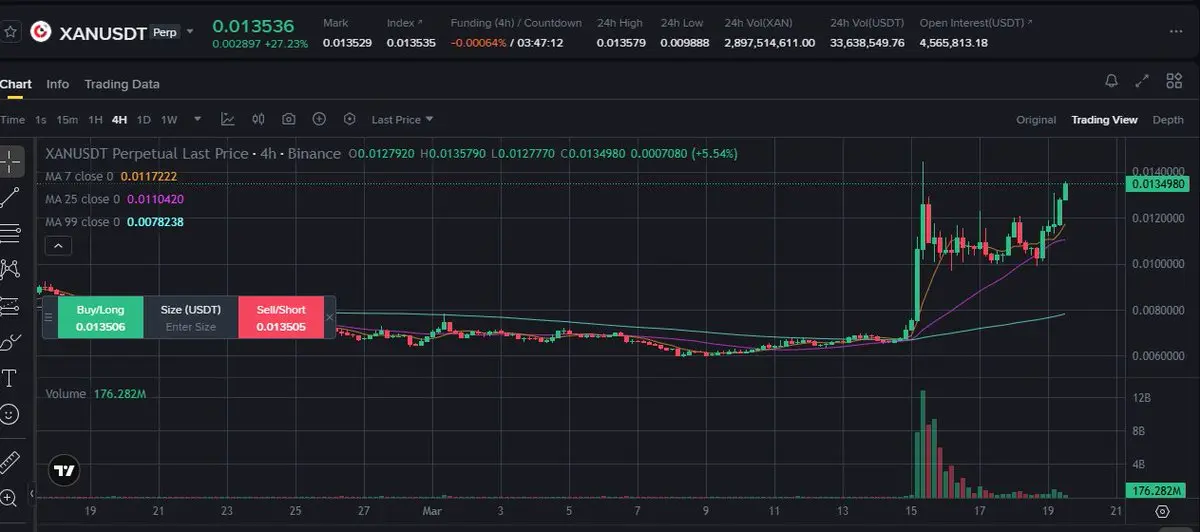Collapse the drawing toolbar arrow
This screenshot has height=532, width=1200.
pos(31,494)
